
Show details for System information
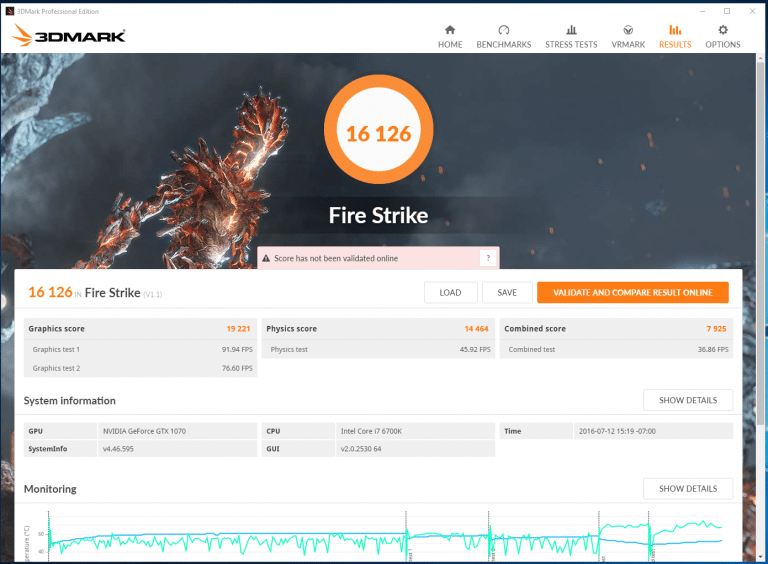pos(688,400)
